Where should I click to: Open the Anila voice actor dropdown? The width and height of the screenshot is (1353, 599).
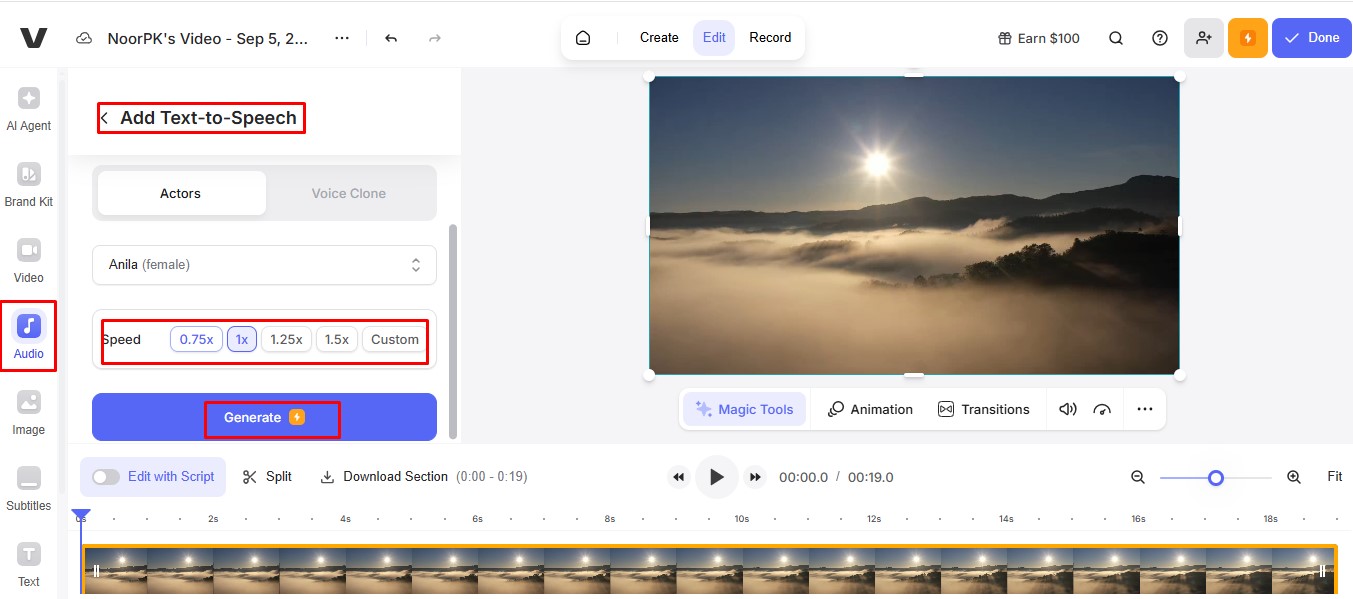point(263,264)
